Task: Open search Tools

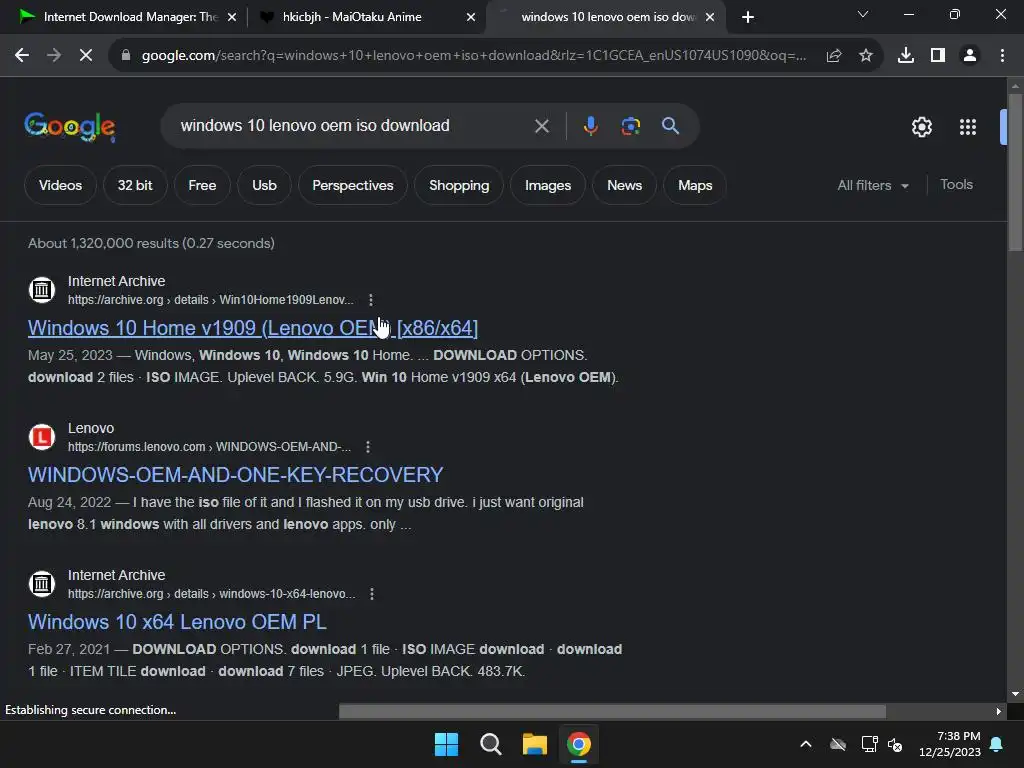Action: [x=956, y=185]
